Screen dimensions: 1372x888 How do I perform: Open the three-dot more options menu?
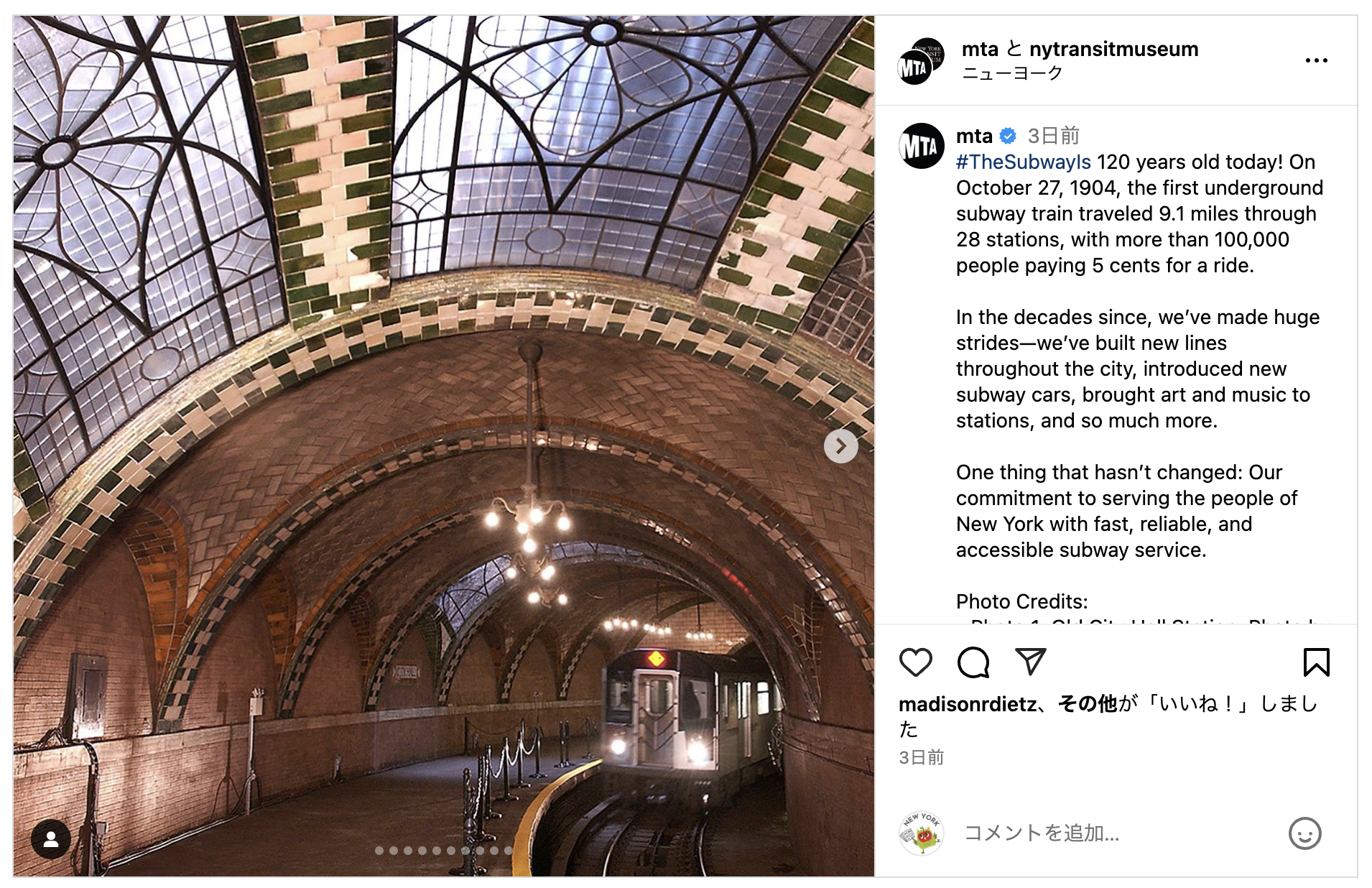tap(1316, 60)
